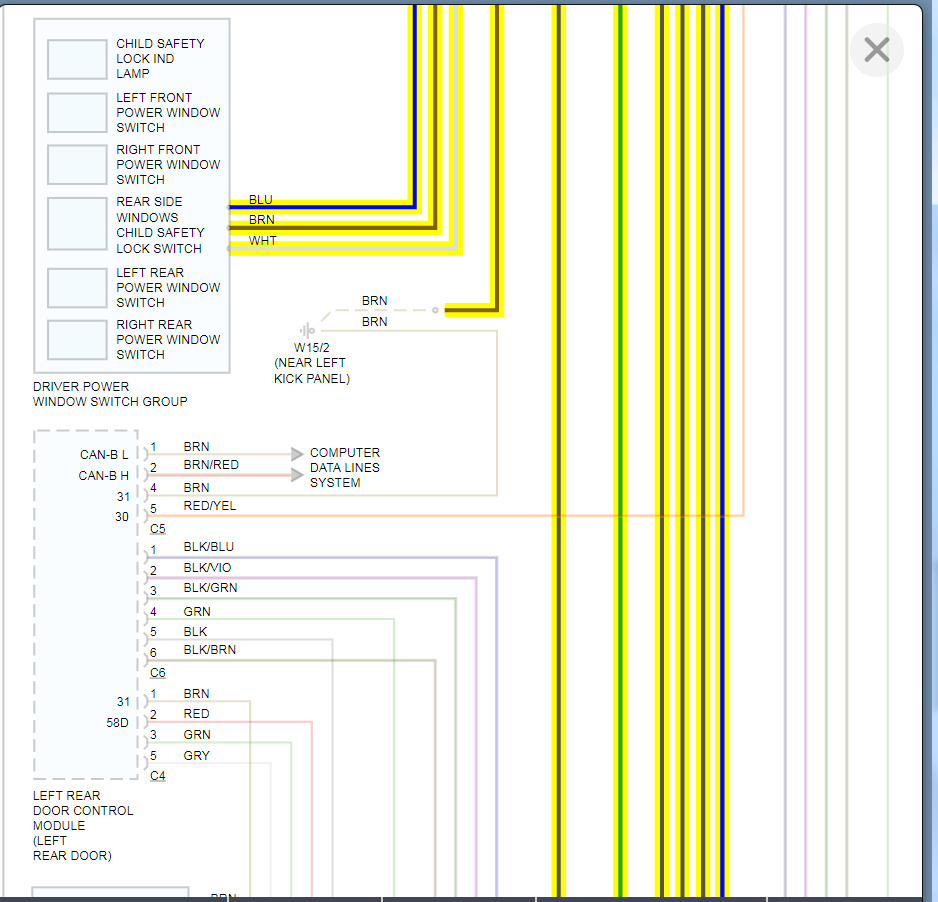Click the C4 connector label
This screenshot has height=902, width=938.
(157, 775)
